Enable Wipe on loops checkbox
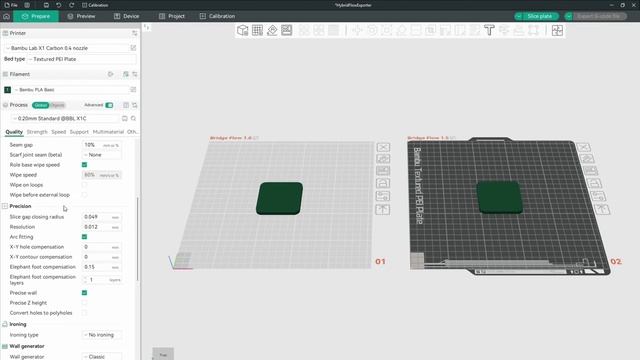 click(x=84, y=185)
